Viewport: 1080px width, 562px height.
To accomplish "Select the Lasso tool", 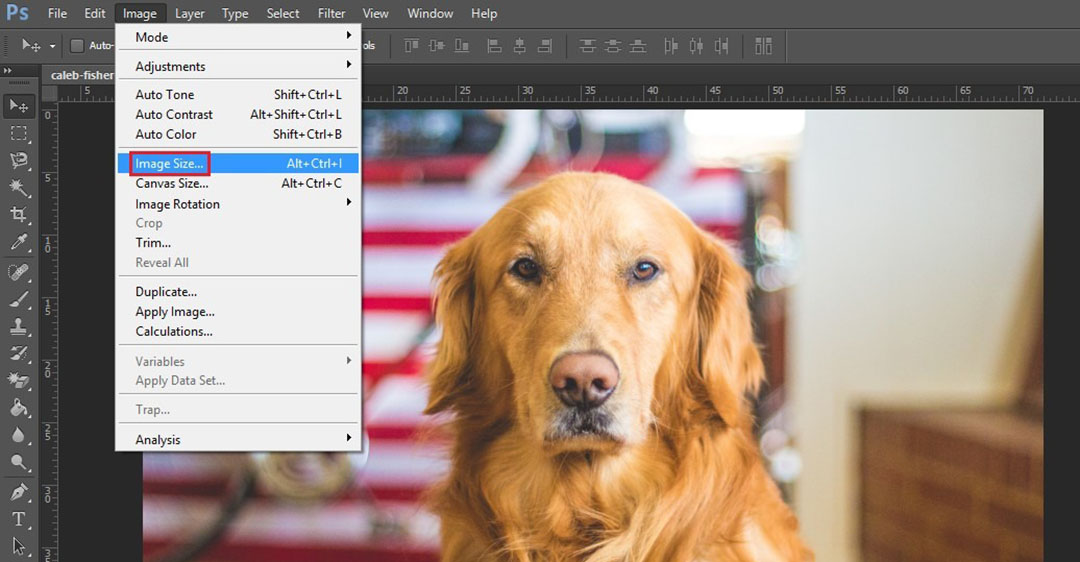I will click(19, 160).
